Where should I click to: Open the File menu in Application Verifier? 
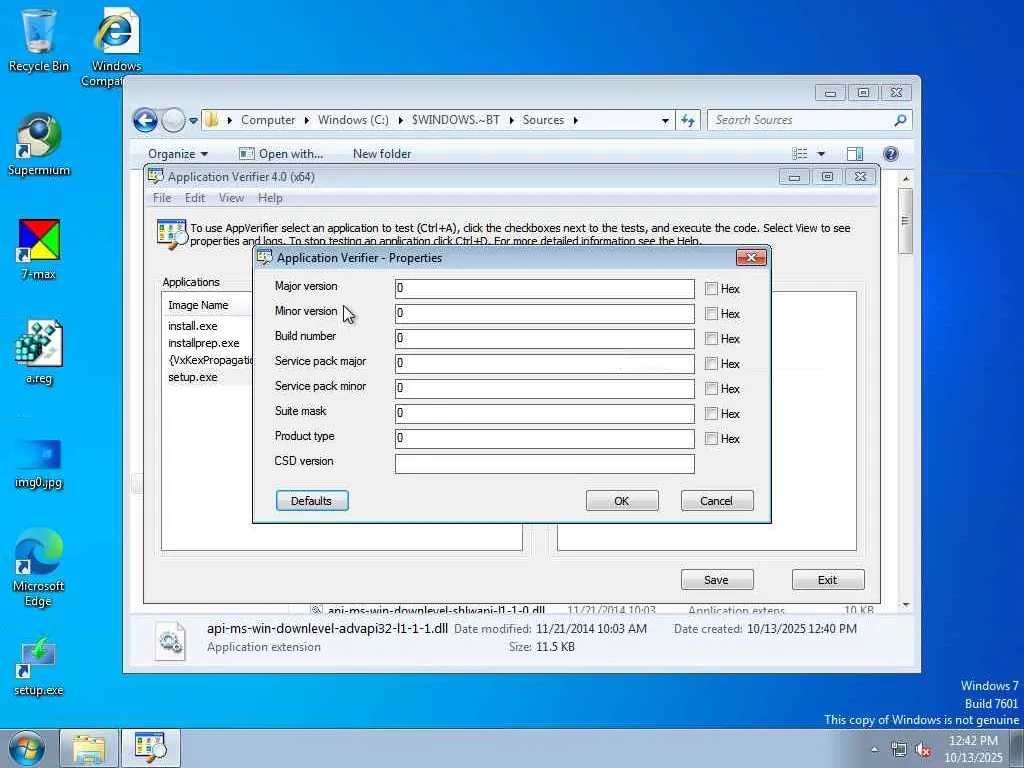coord(162,198)
